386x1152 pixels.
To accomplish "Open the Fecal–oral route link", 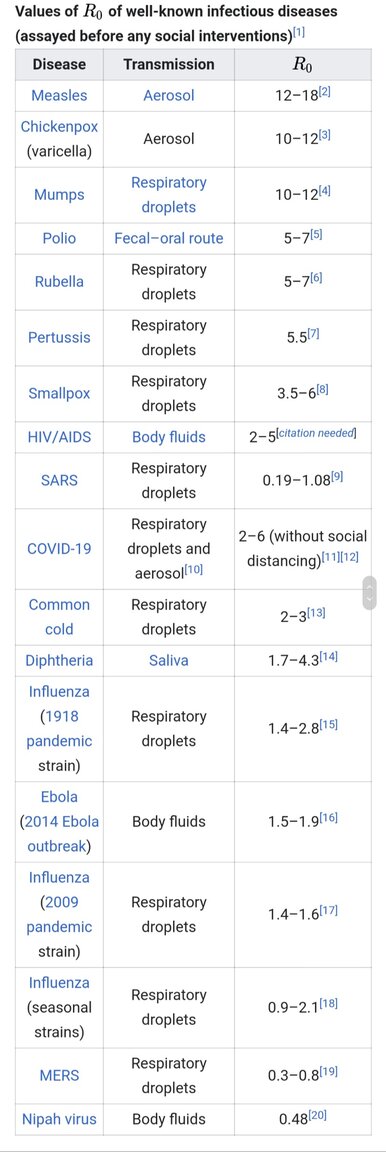I will tap(168, 238).
